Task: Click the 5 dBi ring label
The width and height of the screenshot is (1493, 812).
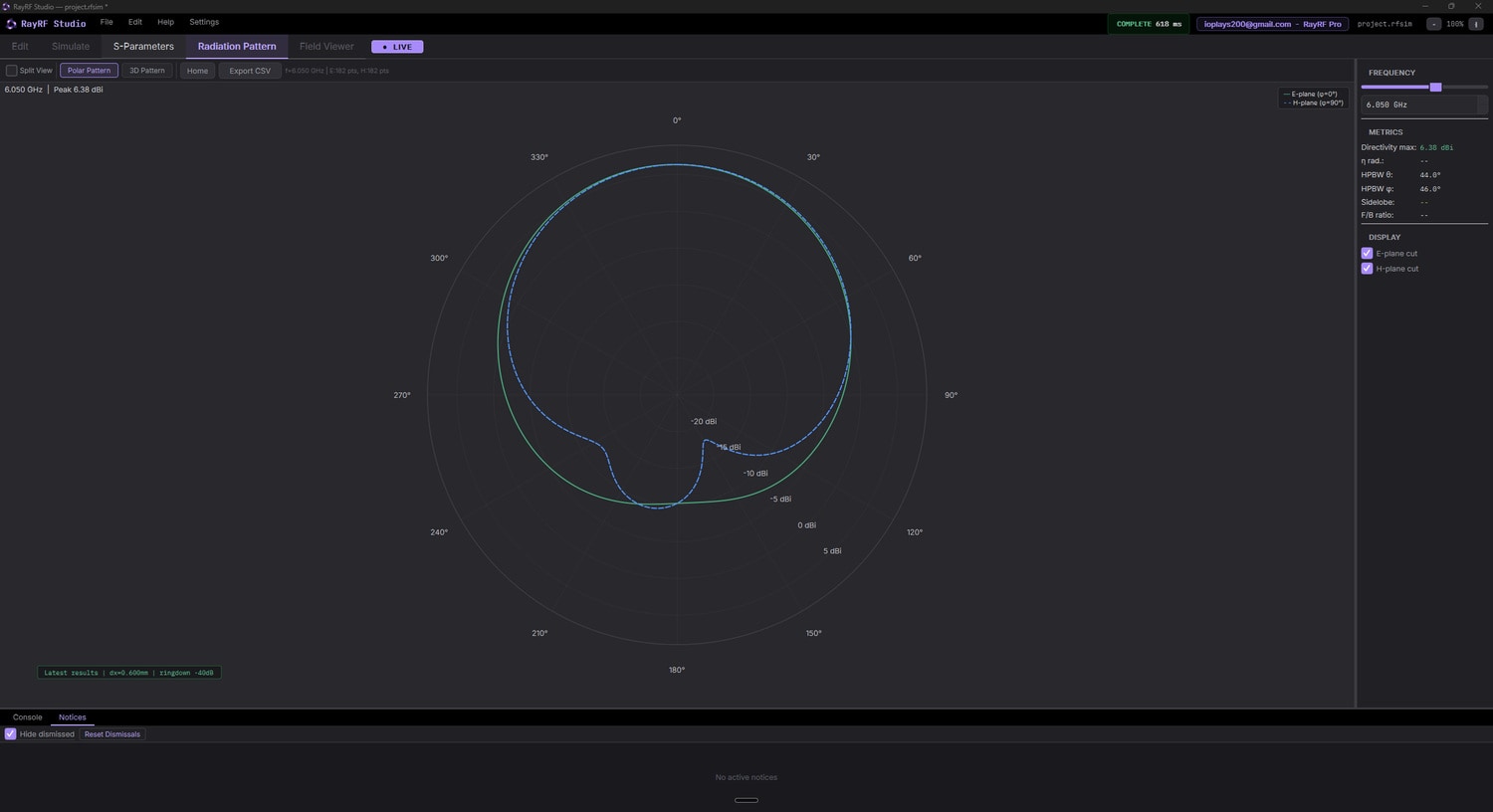Action: (832, 551)
